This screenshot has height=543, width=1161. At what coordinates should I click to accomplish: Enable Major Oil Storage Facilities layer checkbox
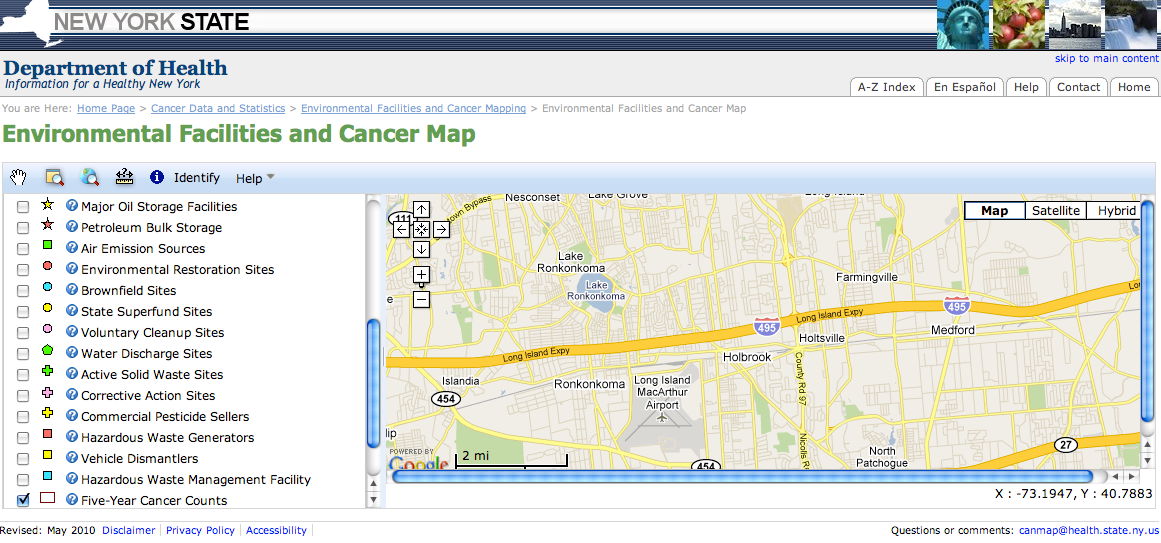click(x=23, y=207)
